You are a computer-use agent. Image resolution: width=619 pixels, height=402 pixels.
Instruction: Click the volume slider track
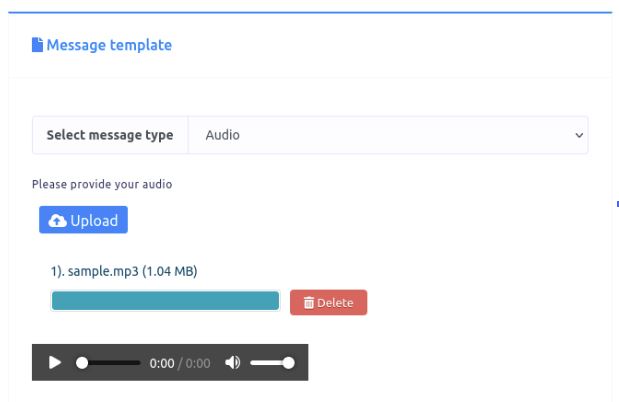(272, 363)
